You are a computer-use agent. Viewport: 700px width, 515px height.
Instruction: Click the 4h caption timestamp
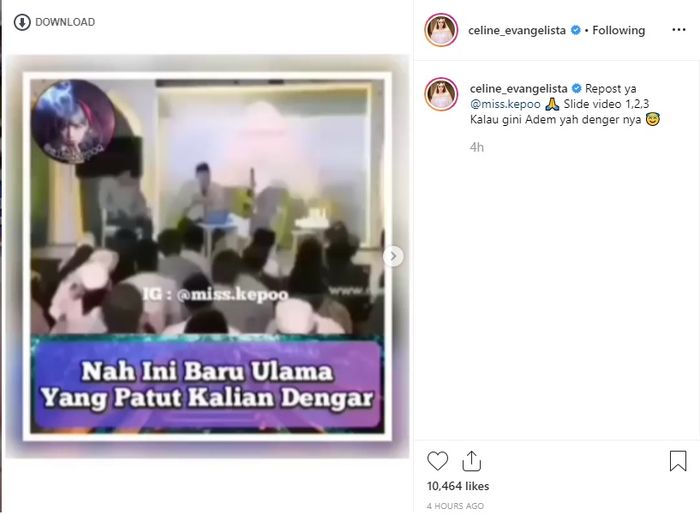477,147
